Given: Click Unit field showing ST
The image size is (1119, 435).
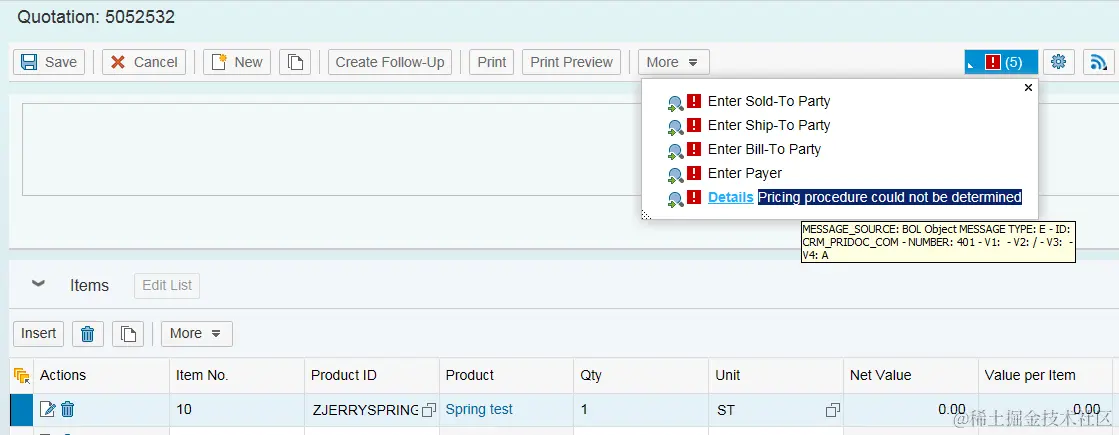Looking at the screenshot, I should 767,410.
